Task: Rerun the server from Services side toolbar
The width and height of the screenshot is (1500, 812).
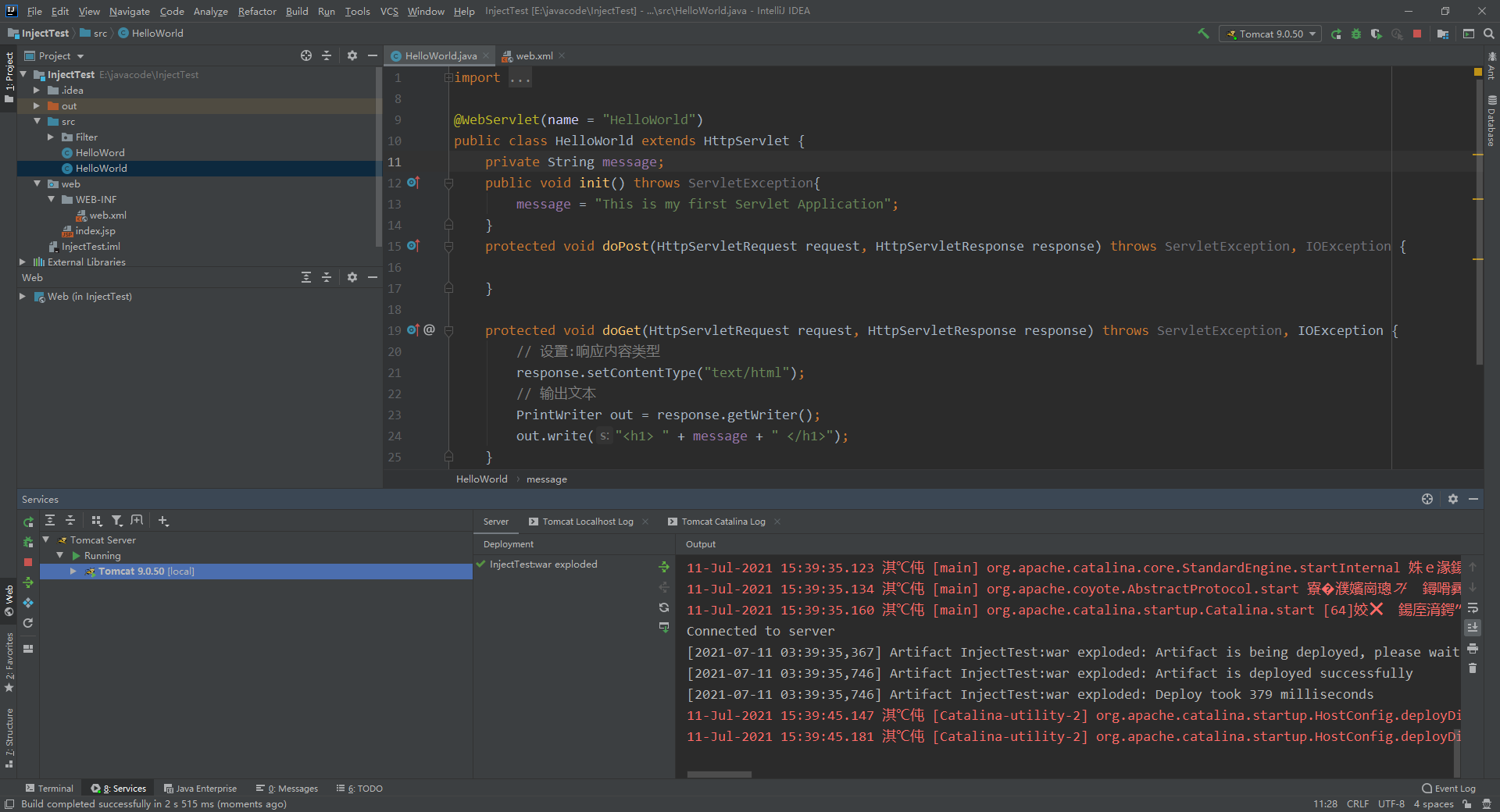Action: [x=28, y=522]
